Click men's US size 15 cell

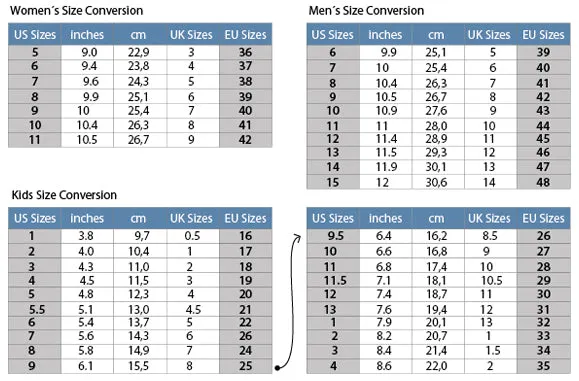(333, 182)
